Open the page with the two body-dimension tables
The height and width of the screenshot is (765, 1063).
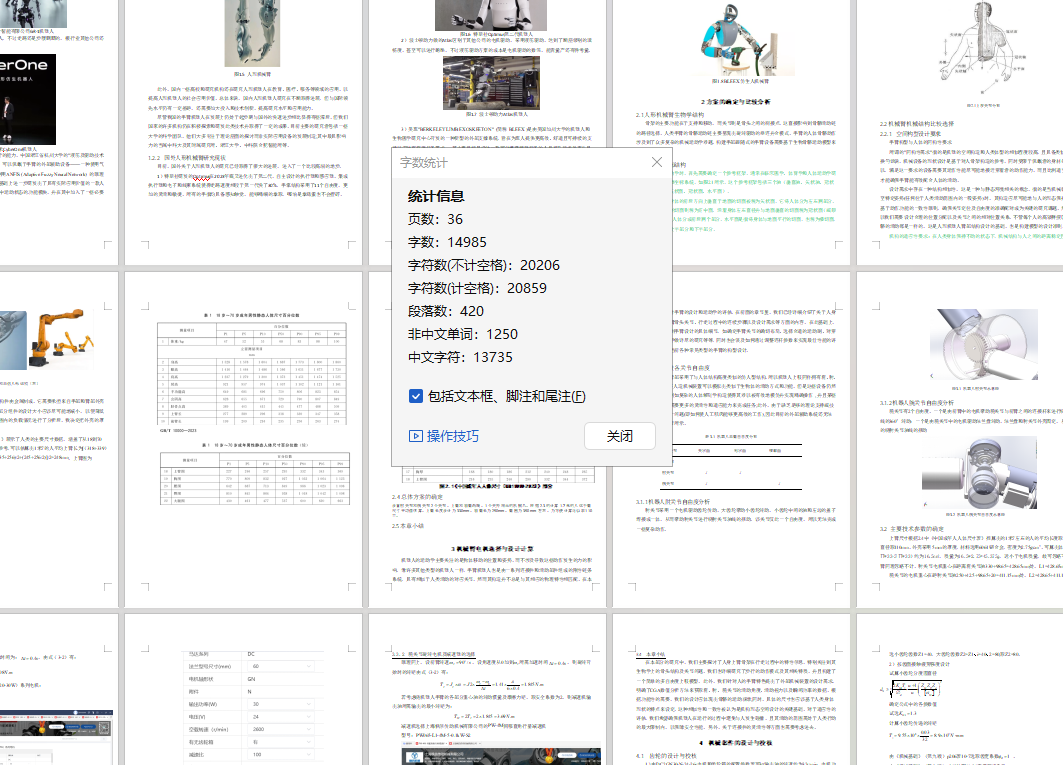[x=243, y=439]
